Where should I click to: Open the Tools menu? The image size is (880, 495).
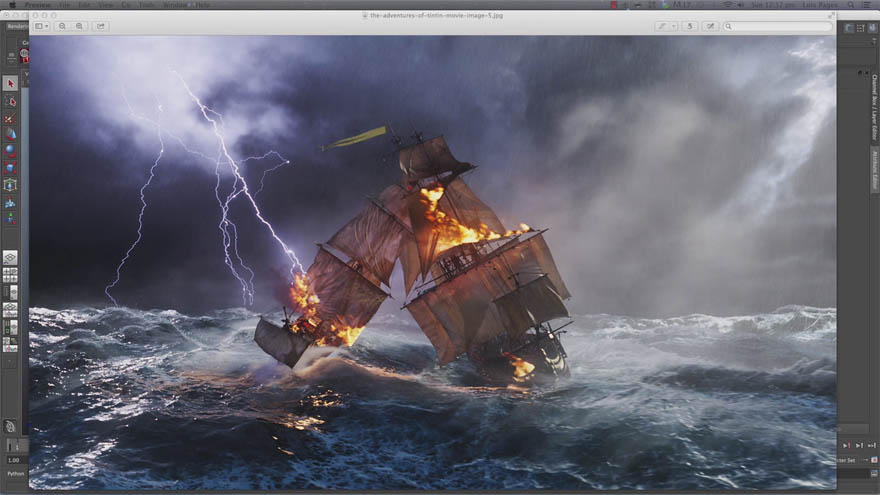point(146,4)
